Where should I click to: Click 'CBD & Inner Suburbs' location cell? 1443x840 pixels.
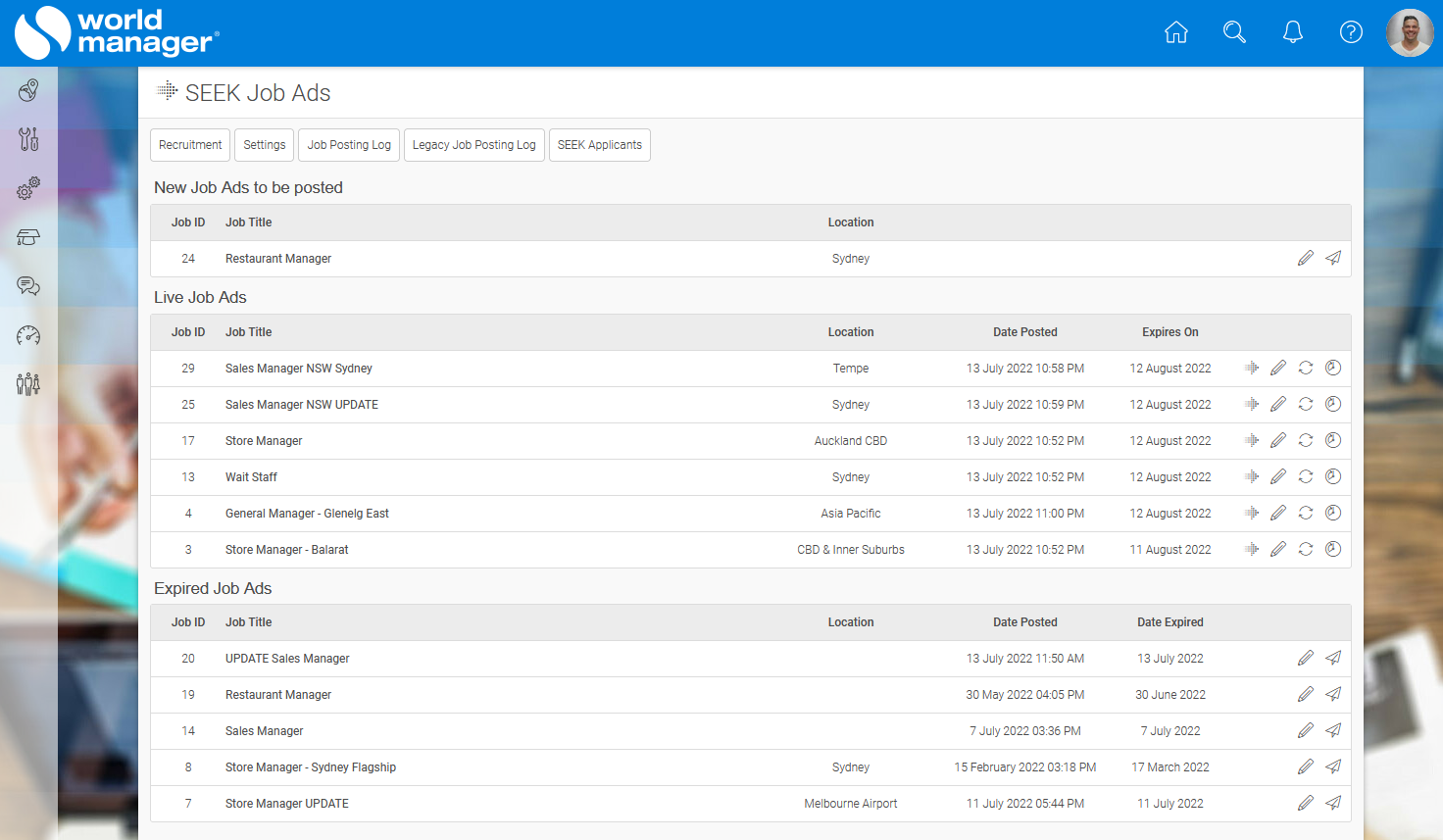coord(851,550)
